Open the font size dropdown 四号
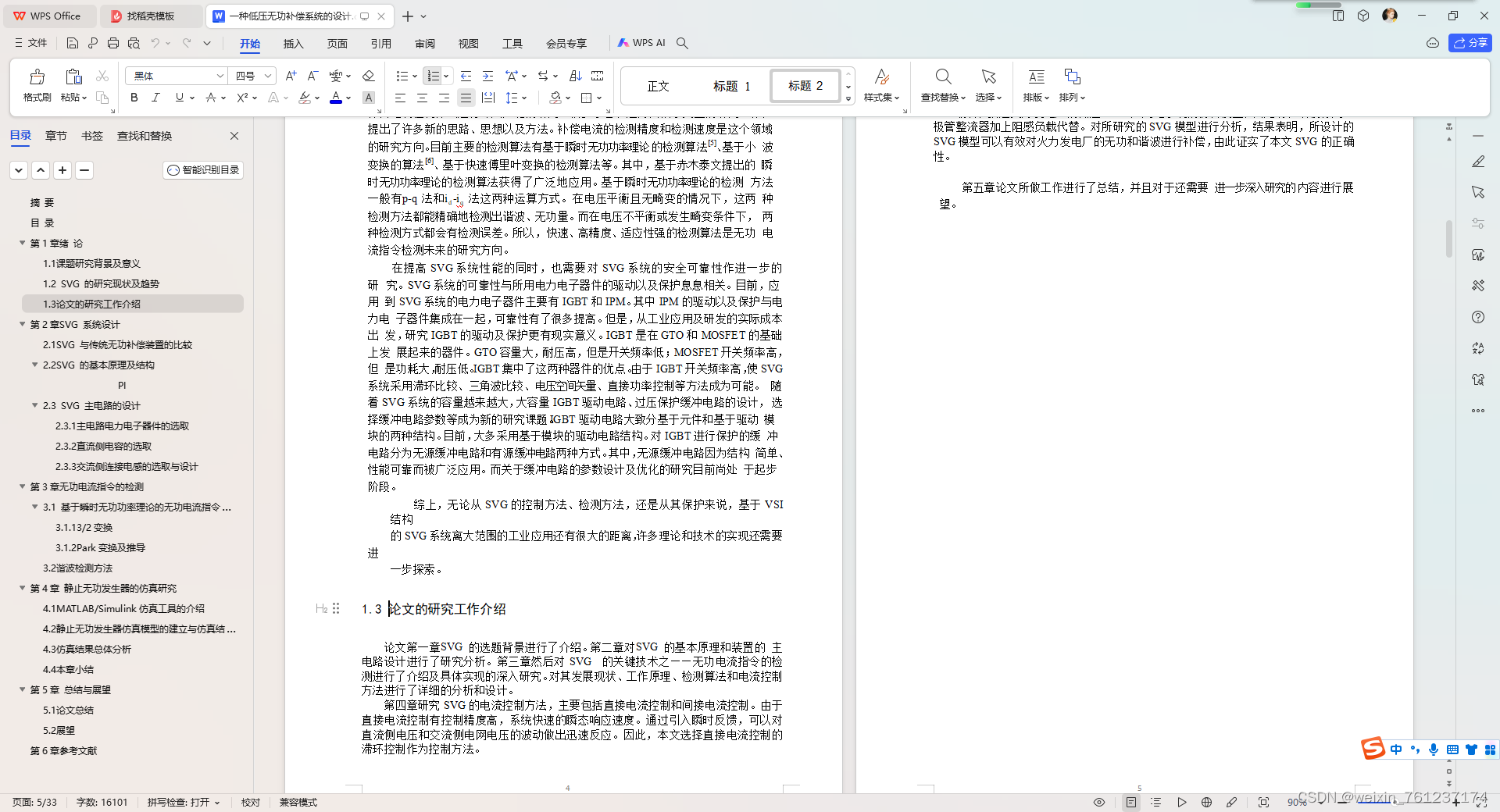This screenshot has height=812, width=1500. tap(268, 76)
